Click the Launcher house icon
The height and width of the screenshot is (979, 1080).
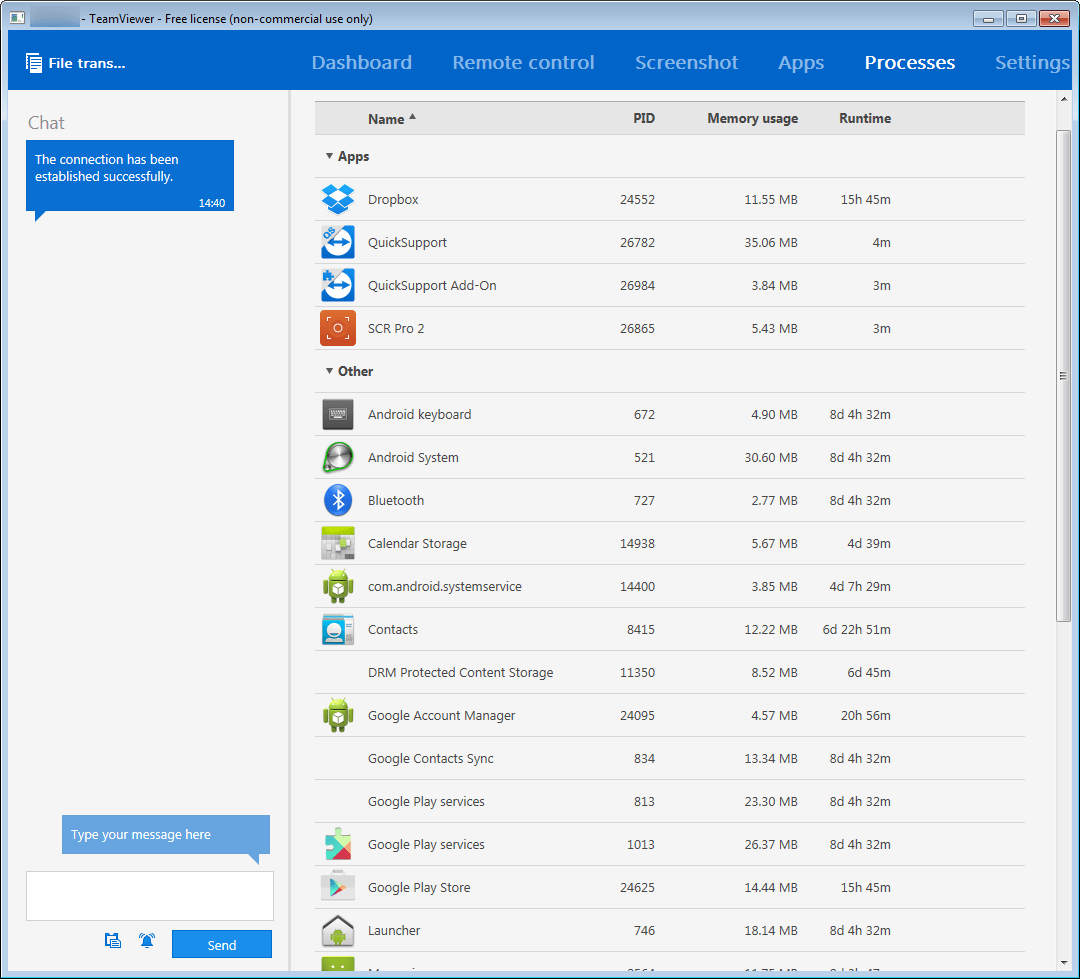point(338,930)
